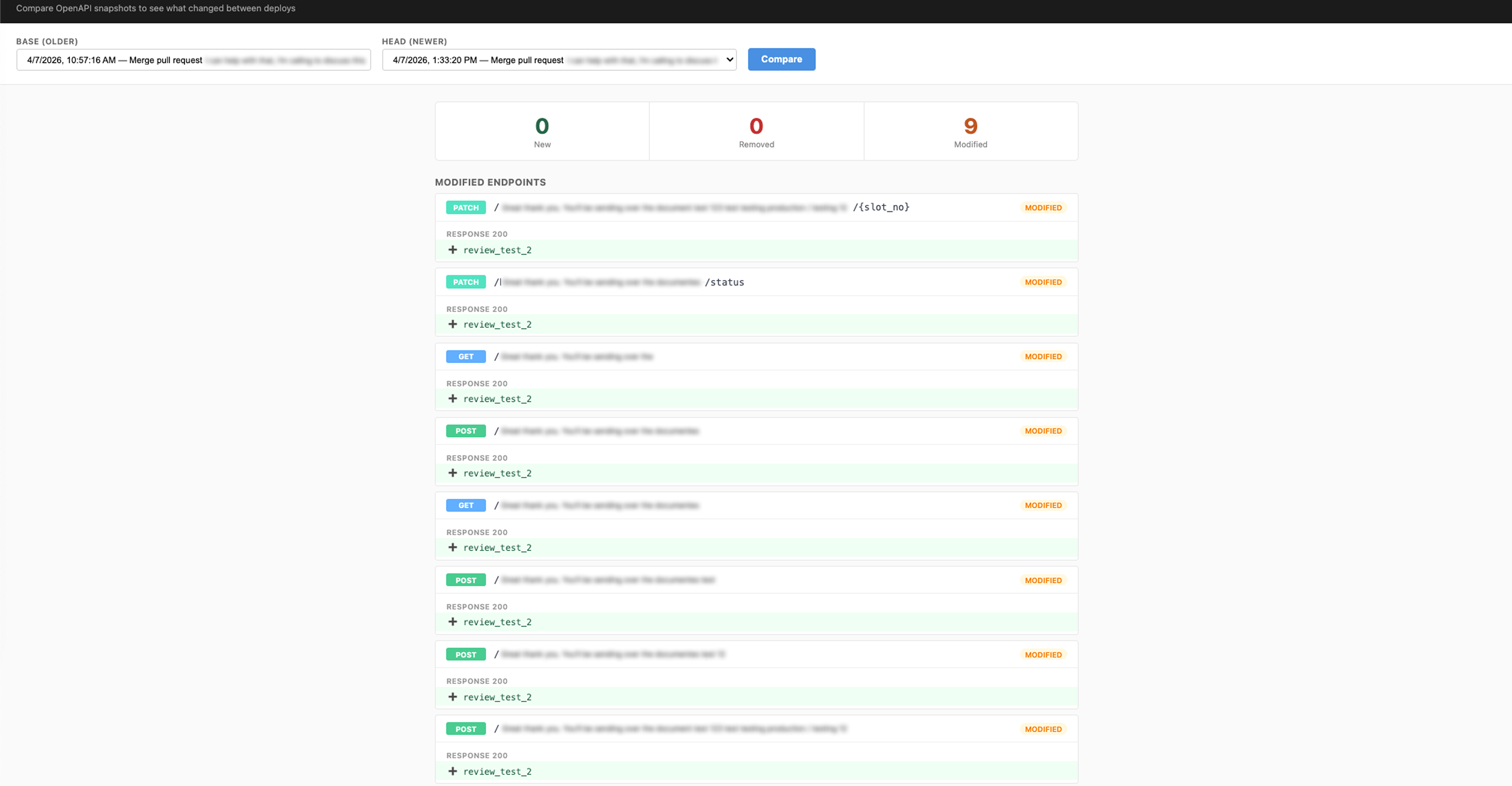Viewport: 1512px width, 786px height.
Task: Click plus icon under third POST response
Action: 452,697
